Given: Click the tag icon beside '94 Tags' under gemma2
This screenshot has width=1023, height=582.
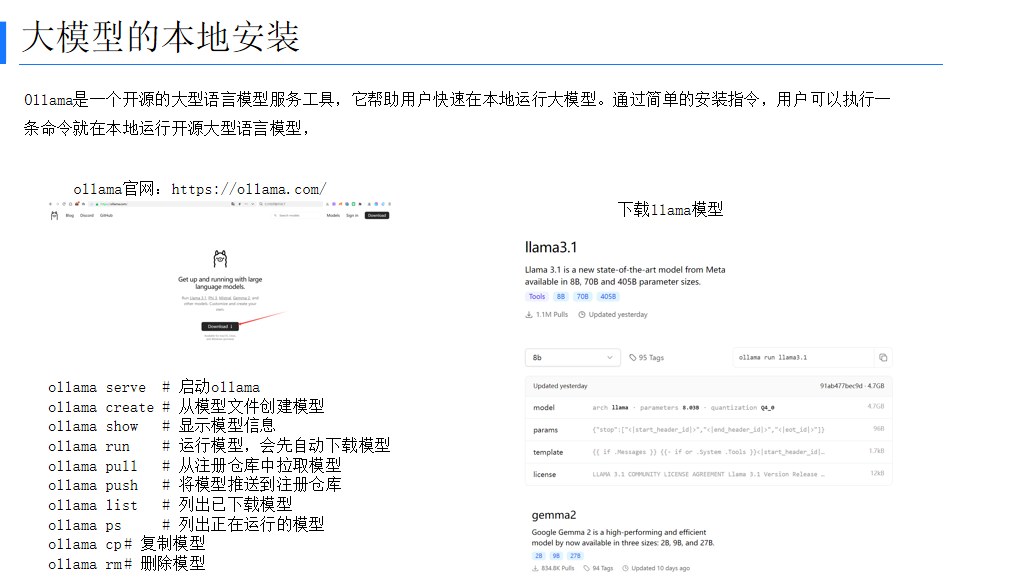Looking at the screenshot, I should click(587, 568).
